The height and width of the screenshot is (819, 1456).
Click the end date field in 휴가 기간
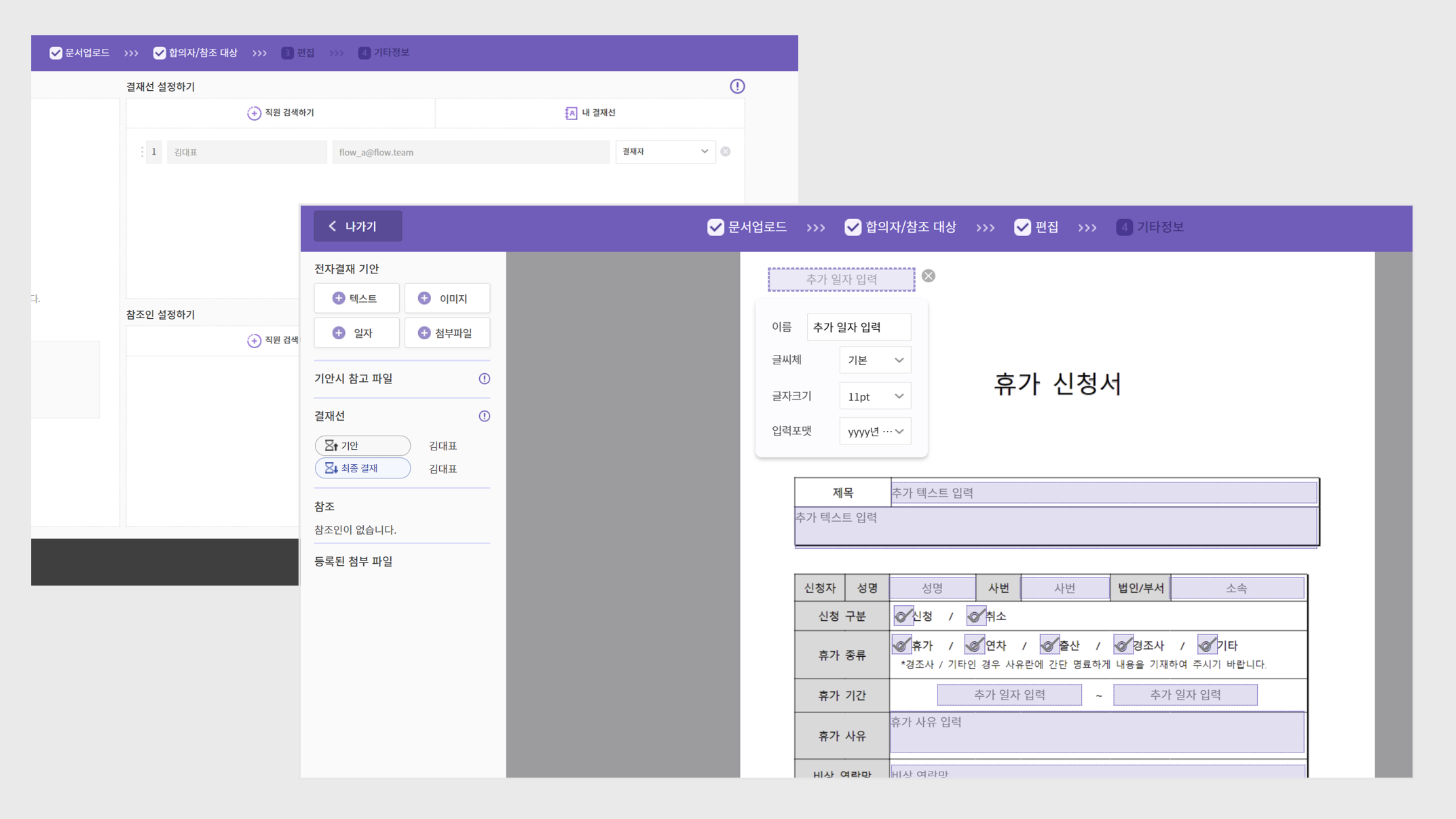[x=1185, y=695]
